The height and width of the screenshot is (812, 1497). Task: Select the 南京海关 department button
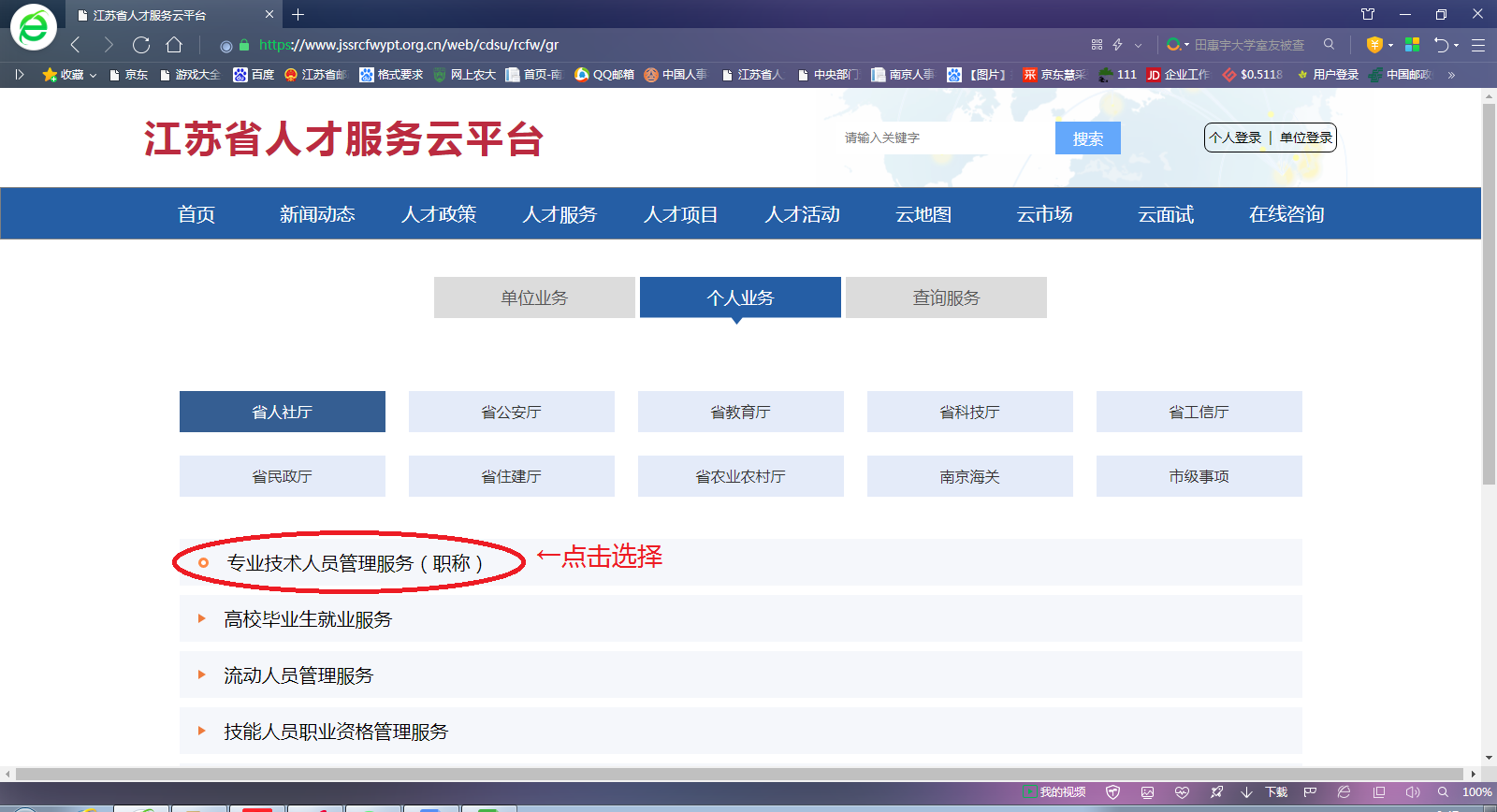point(970,476)
